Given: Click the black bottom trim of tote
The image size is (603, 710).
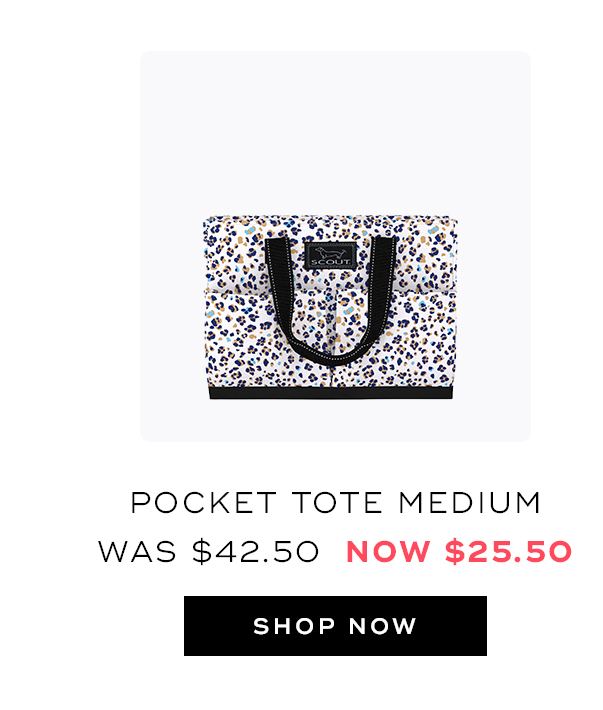Looking at the screenshot, I should pos(330,393).
